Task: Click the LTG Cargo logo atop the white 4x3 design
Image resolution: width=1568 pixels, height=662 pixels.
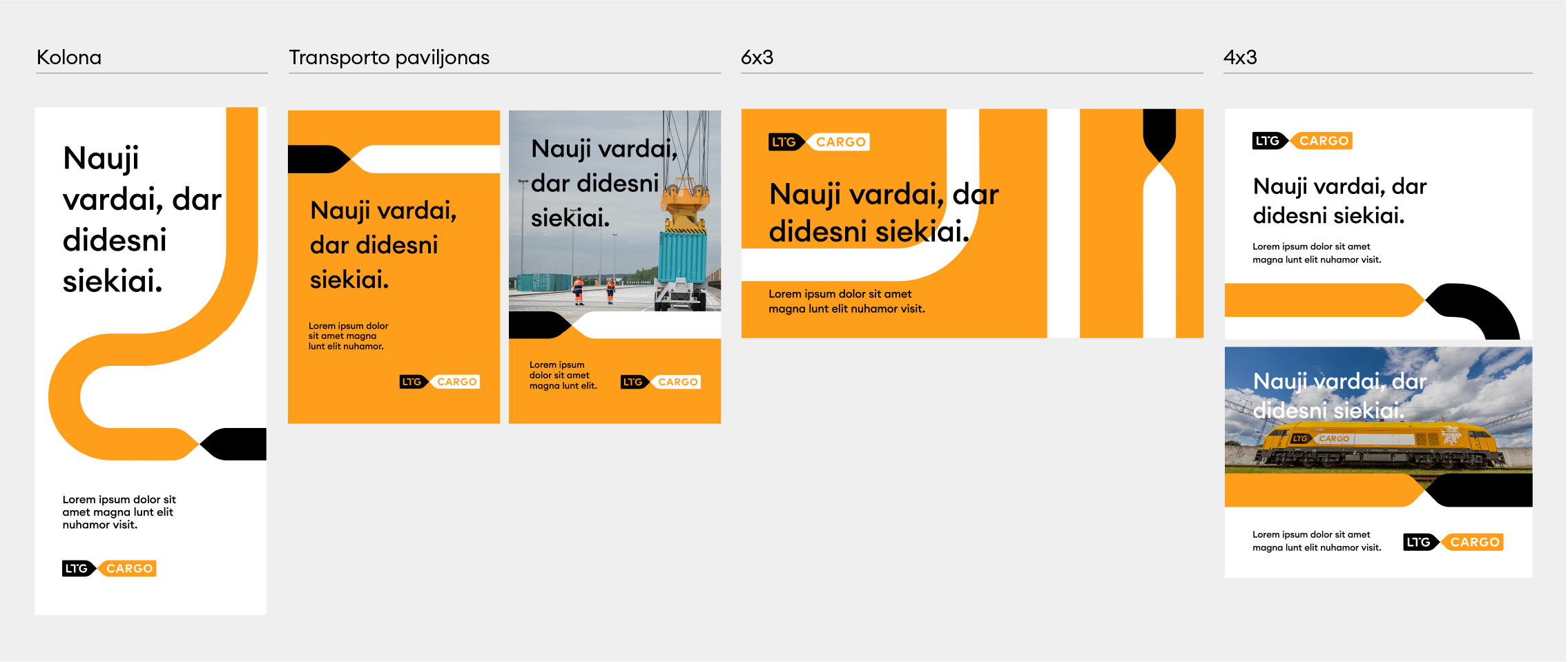Action: pos(1302,141)
